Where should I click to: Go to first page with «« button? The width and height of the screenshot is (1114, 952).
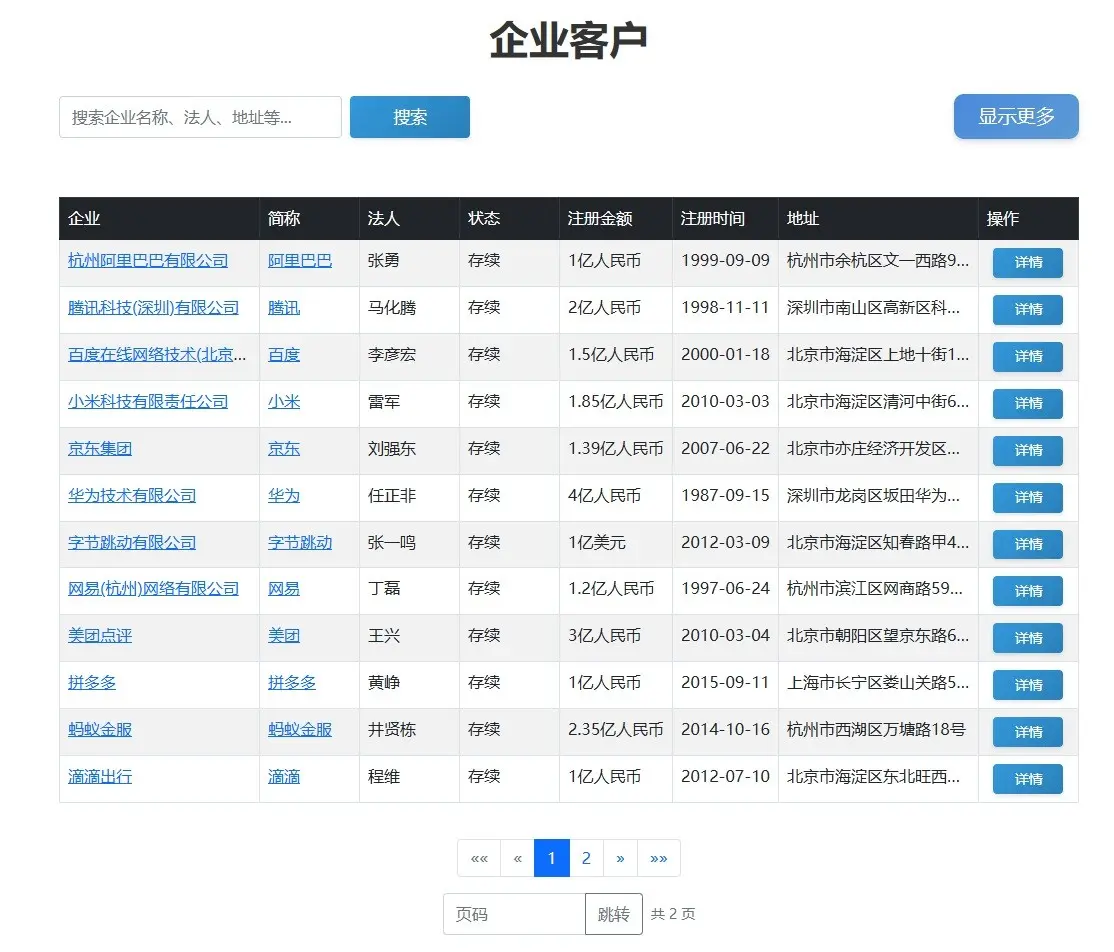(x=480, y=858)
